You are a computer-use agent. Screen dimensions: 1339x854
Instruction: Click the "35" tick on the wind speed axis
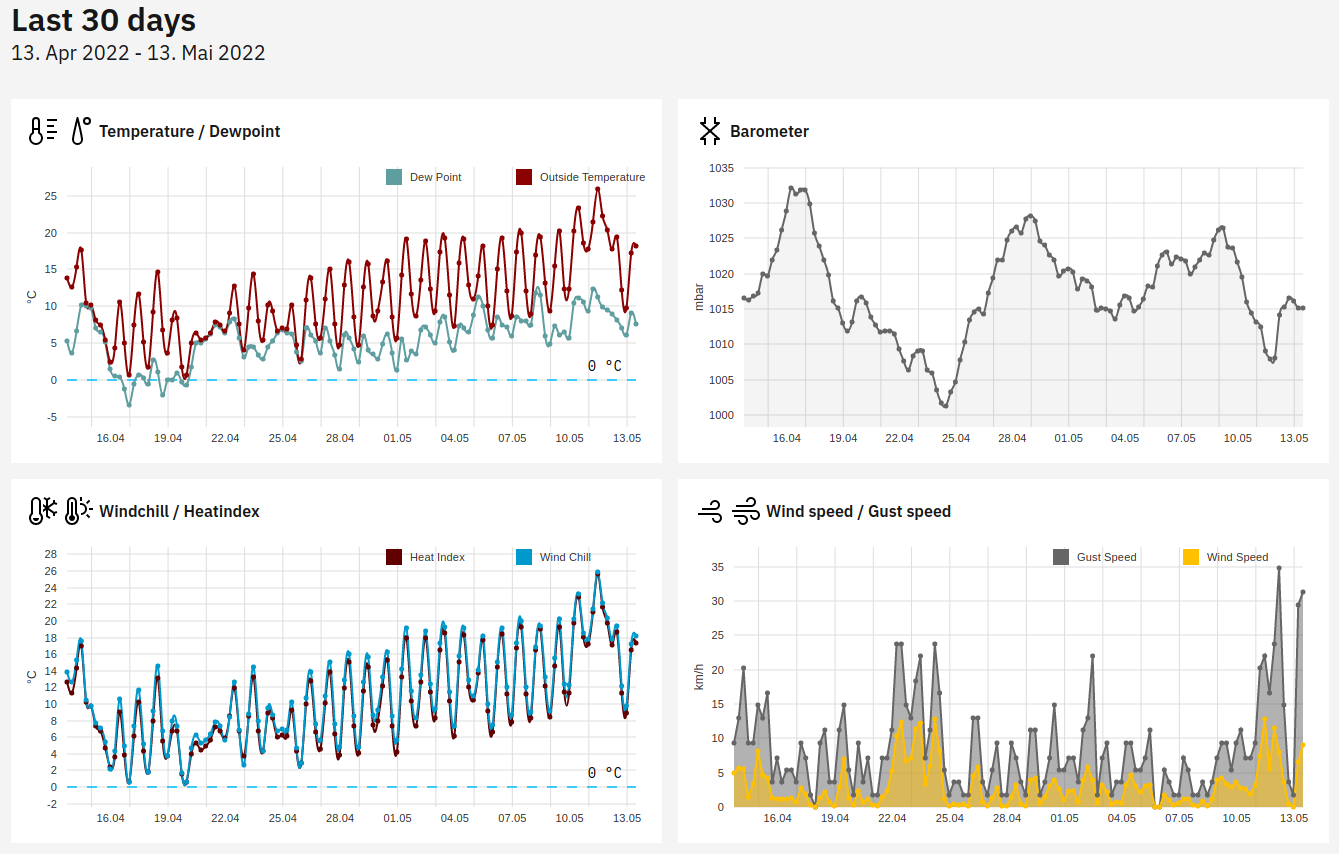[717, 567]
